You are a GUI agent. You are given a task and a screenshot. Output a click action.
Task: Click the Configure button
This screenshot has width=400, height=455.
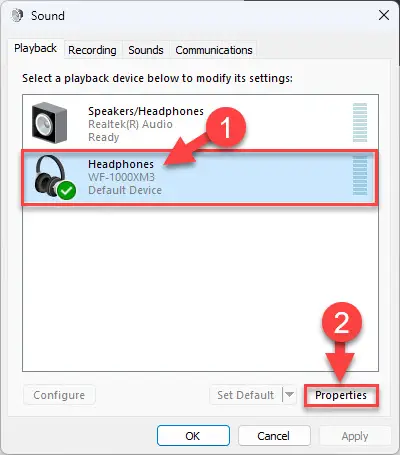click(59, 395)
